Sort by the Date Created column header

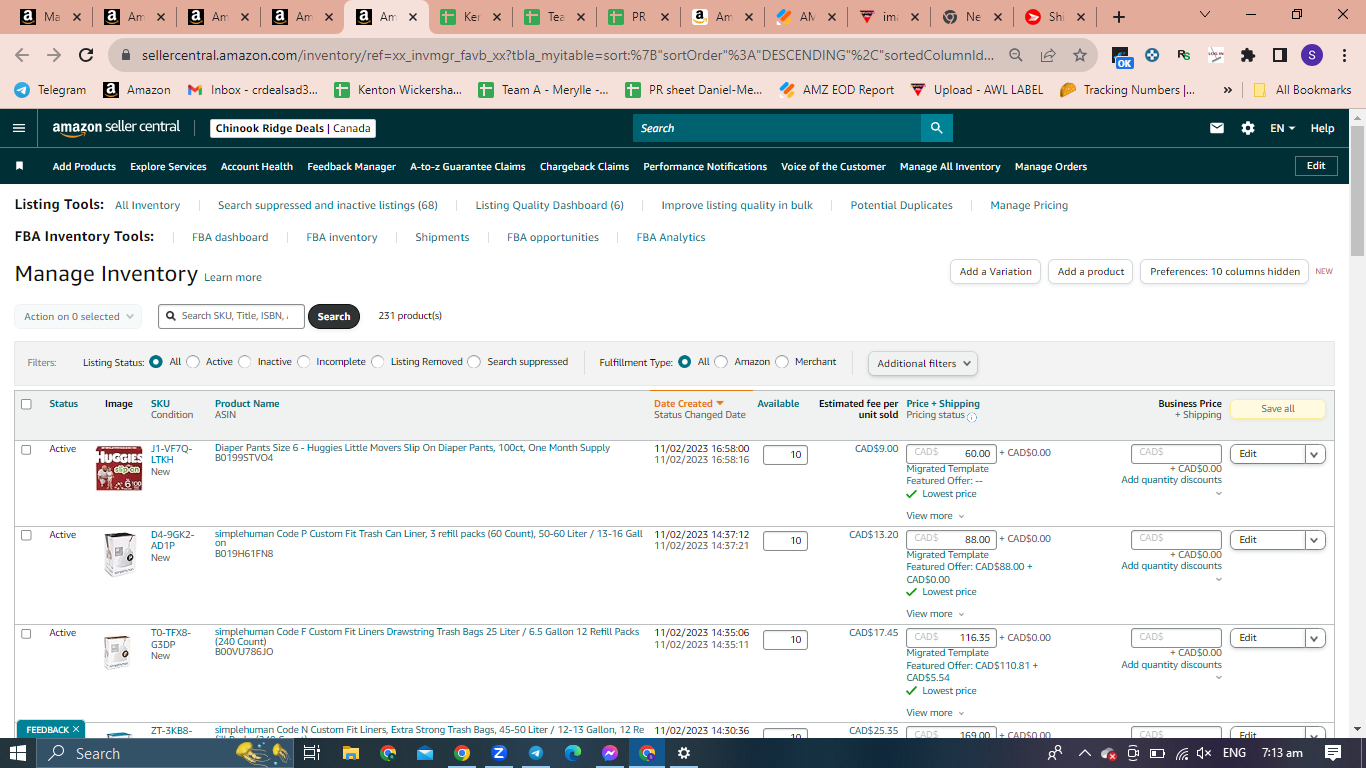(x=688, y=404)
